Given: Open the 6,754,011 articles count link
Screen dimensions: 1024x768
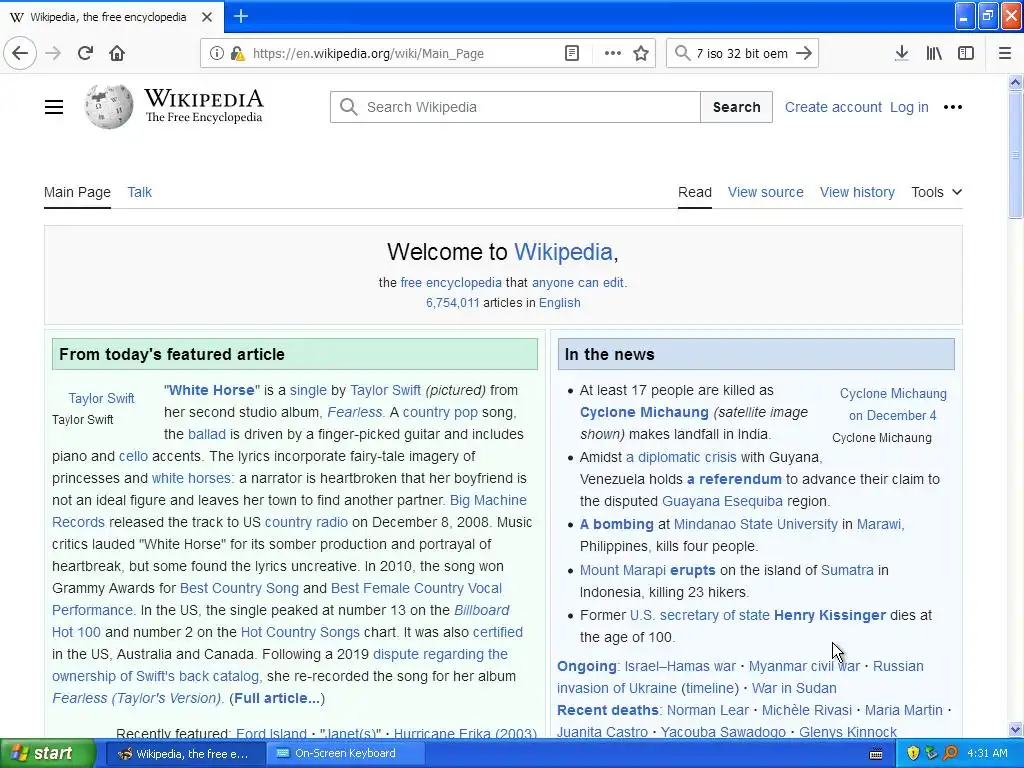Looking at the screenshot, I should click(x=453, y=302).
